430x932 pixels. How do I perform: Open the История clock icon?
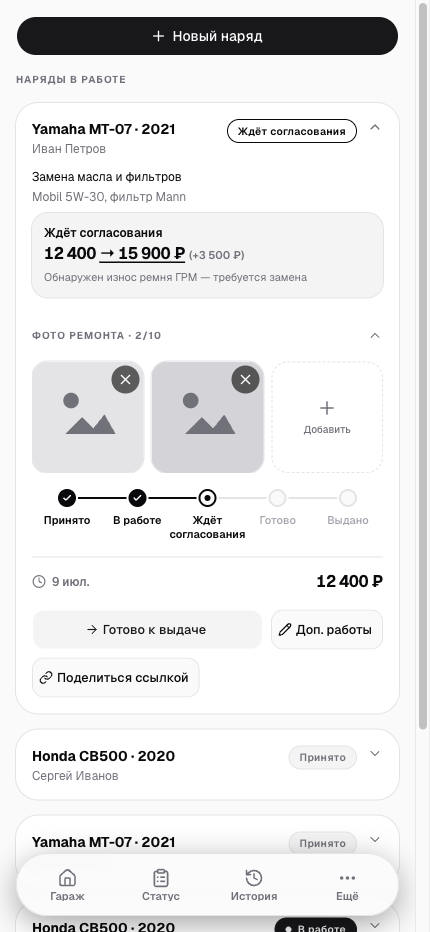pos(254,877)
